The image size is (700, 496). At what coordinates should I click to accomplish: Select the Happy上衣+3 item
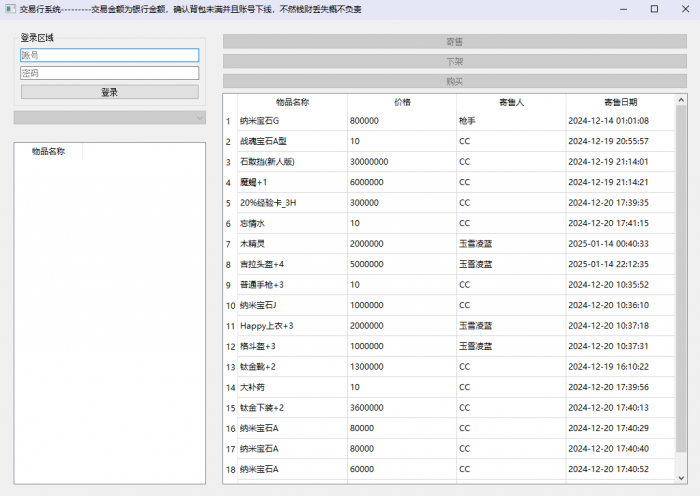(x=291, y=326)
